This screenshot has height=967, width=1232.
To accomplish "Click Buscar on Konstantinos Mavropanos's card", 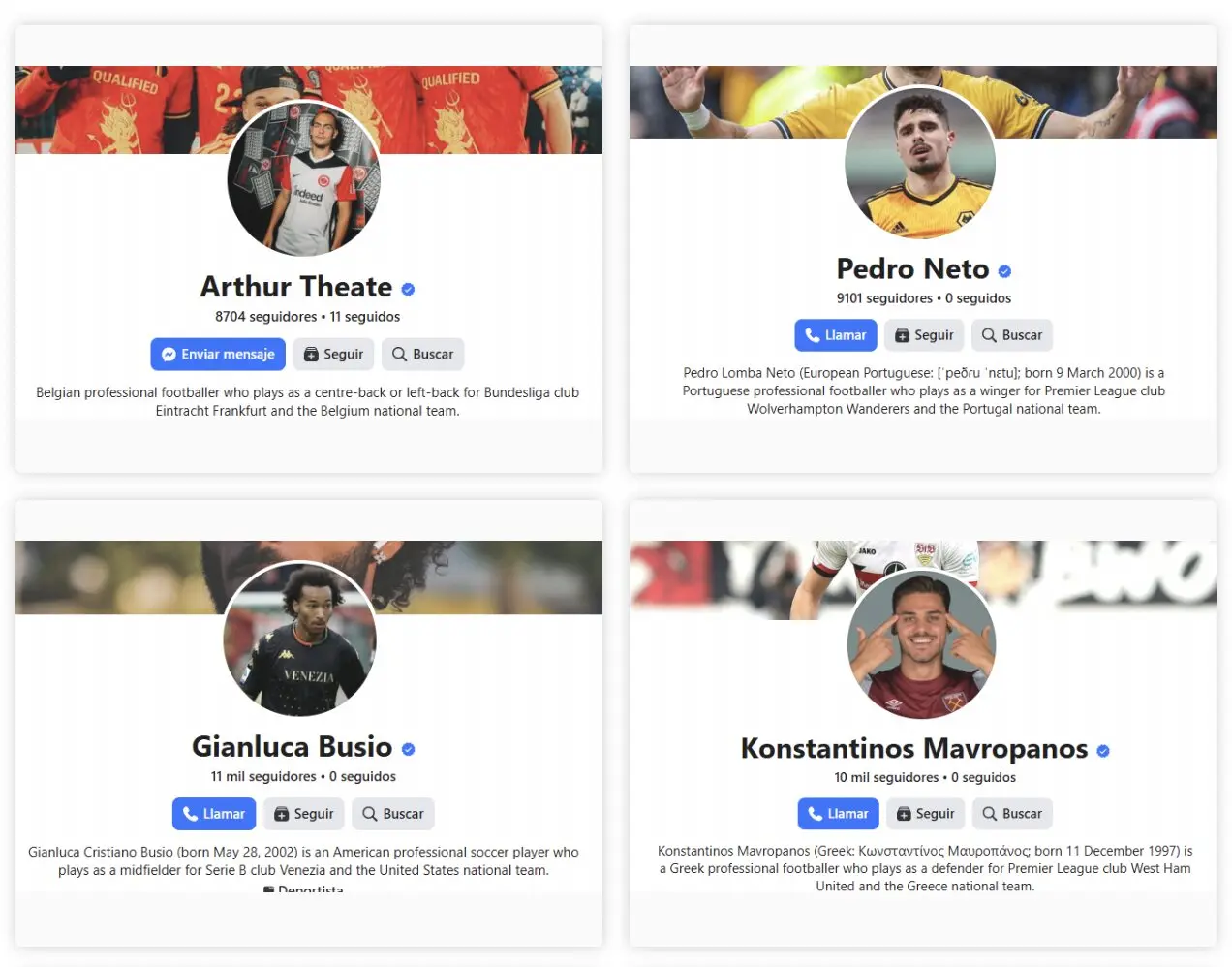I will point(1012,814).
